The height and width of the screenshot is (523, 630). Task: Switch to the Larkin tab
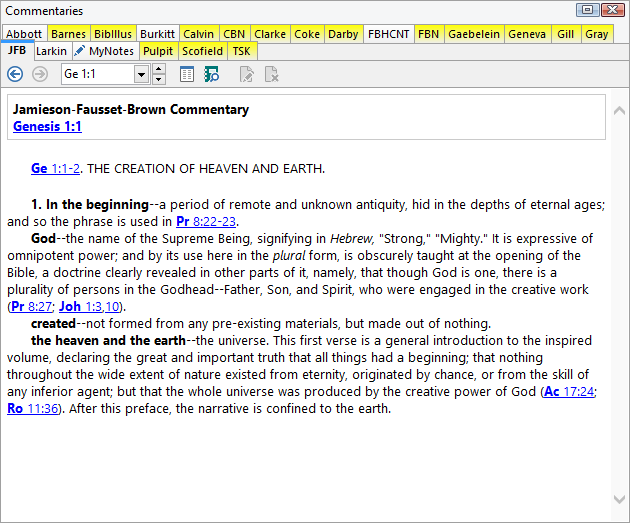click(x=51, y=51)
